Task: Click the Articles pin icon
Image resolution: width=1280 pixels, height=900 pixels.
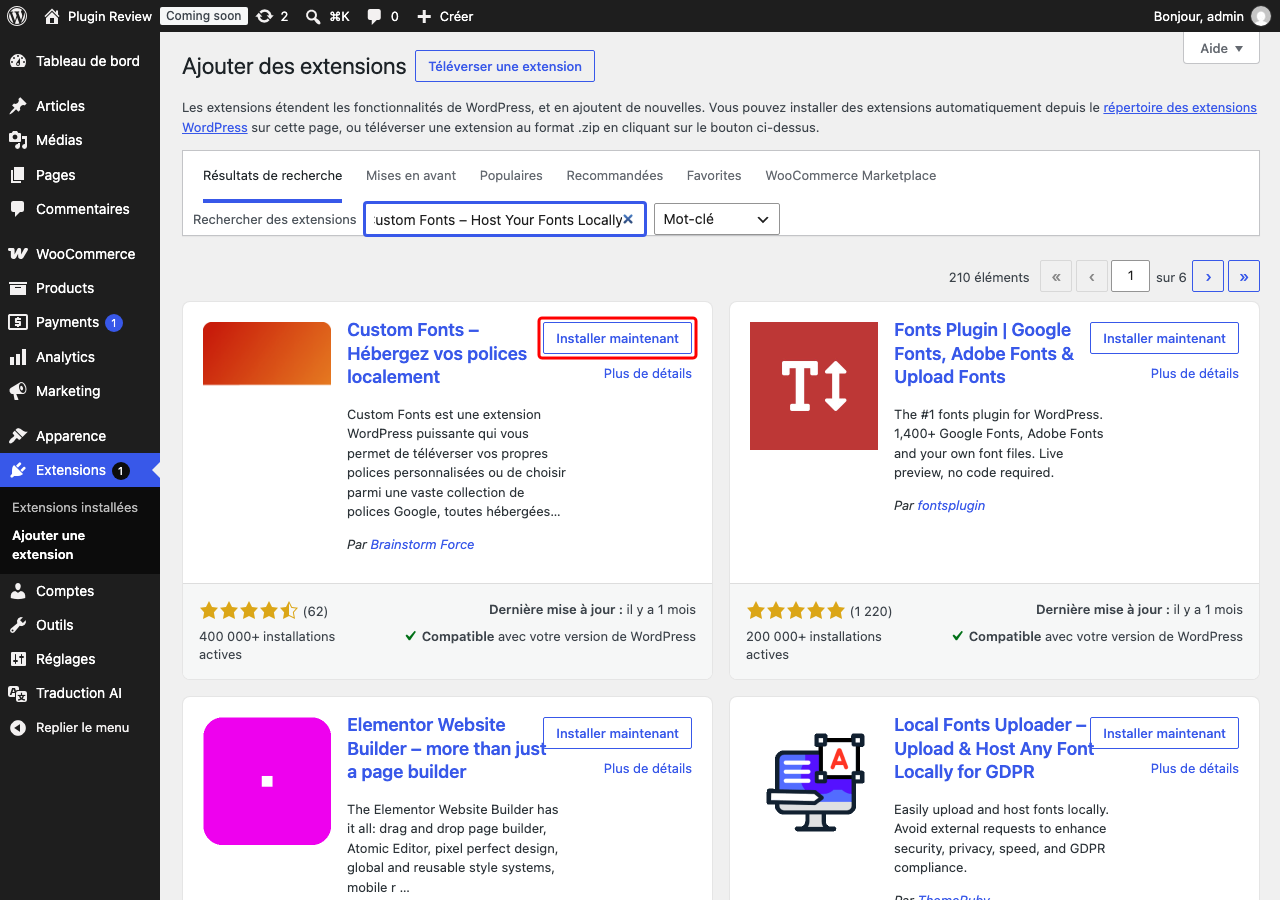Action: [x=18, y=106]
